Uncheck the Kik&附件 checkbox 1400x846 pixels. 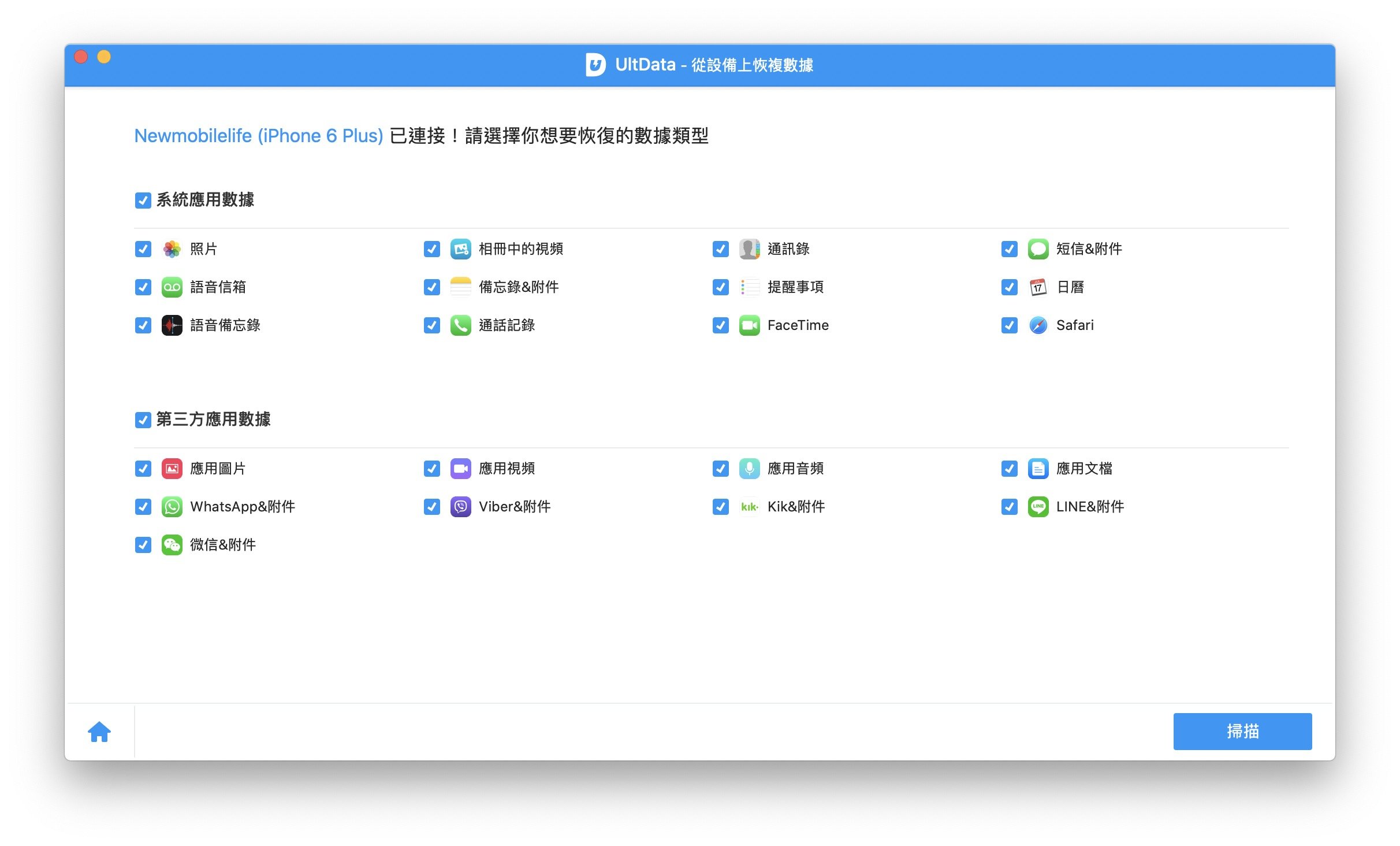tap(720, 507)
